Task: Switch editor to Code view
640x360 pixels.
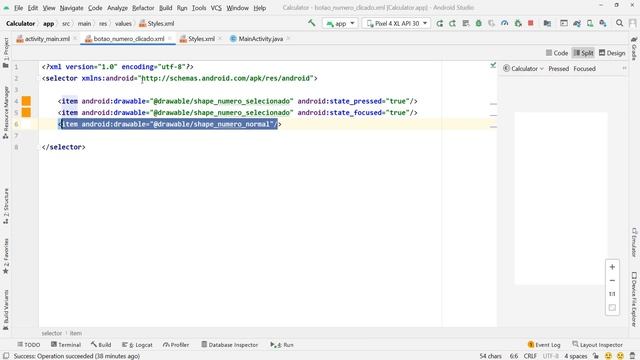Action: point(557,53)
